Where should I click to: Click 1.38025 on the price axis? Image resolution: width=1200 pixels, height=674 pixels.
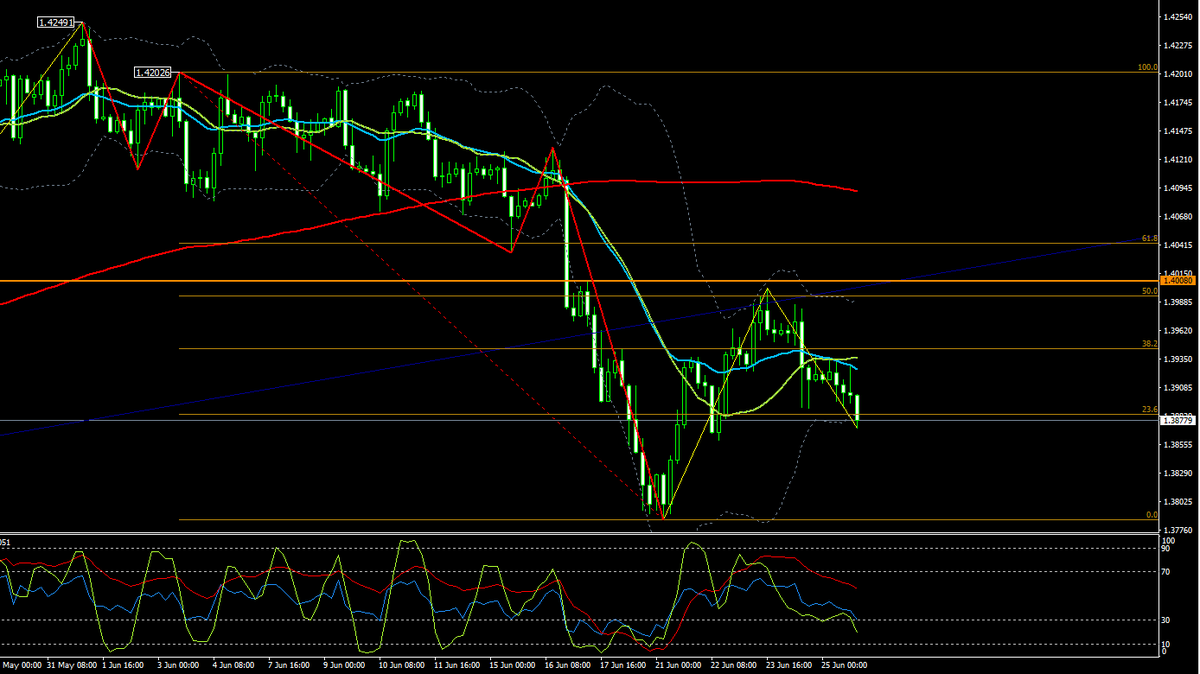pos(1178,501)
